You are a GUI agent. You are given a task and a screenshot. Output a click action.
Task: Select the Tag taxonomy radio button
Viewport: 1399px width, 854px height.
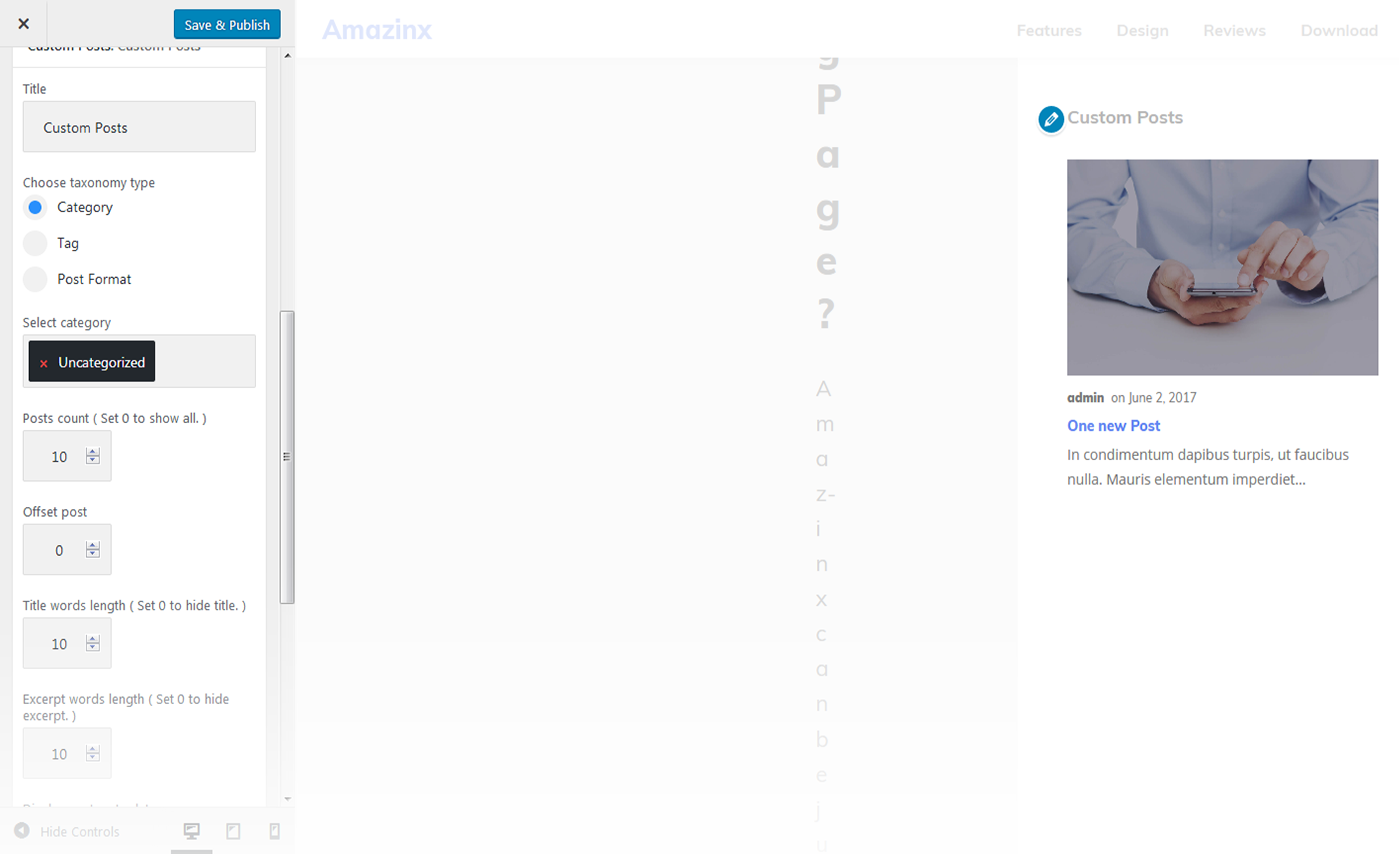[x=35, y=243]
